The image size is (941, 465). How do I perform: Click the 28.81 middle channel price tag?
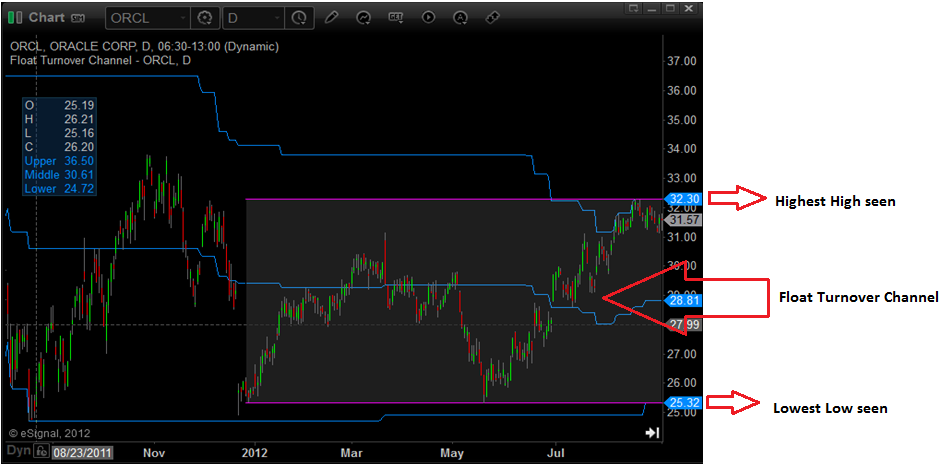point(682,299)
